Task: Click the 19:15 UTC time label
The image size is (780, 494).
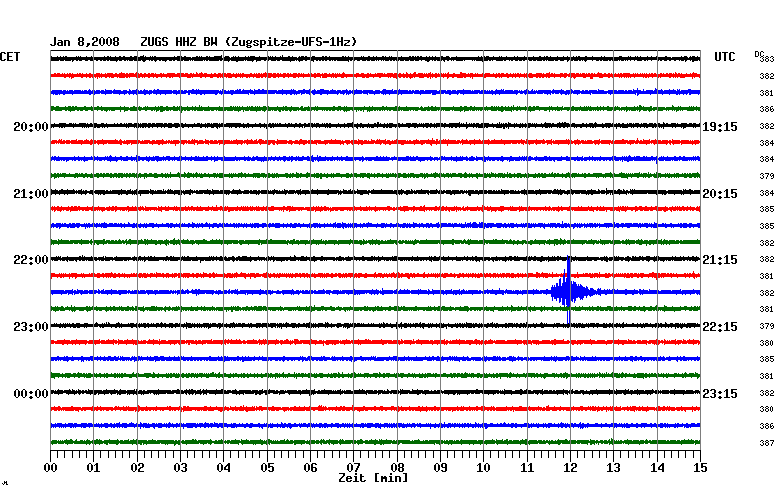Action: [x=720, y=127]
